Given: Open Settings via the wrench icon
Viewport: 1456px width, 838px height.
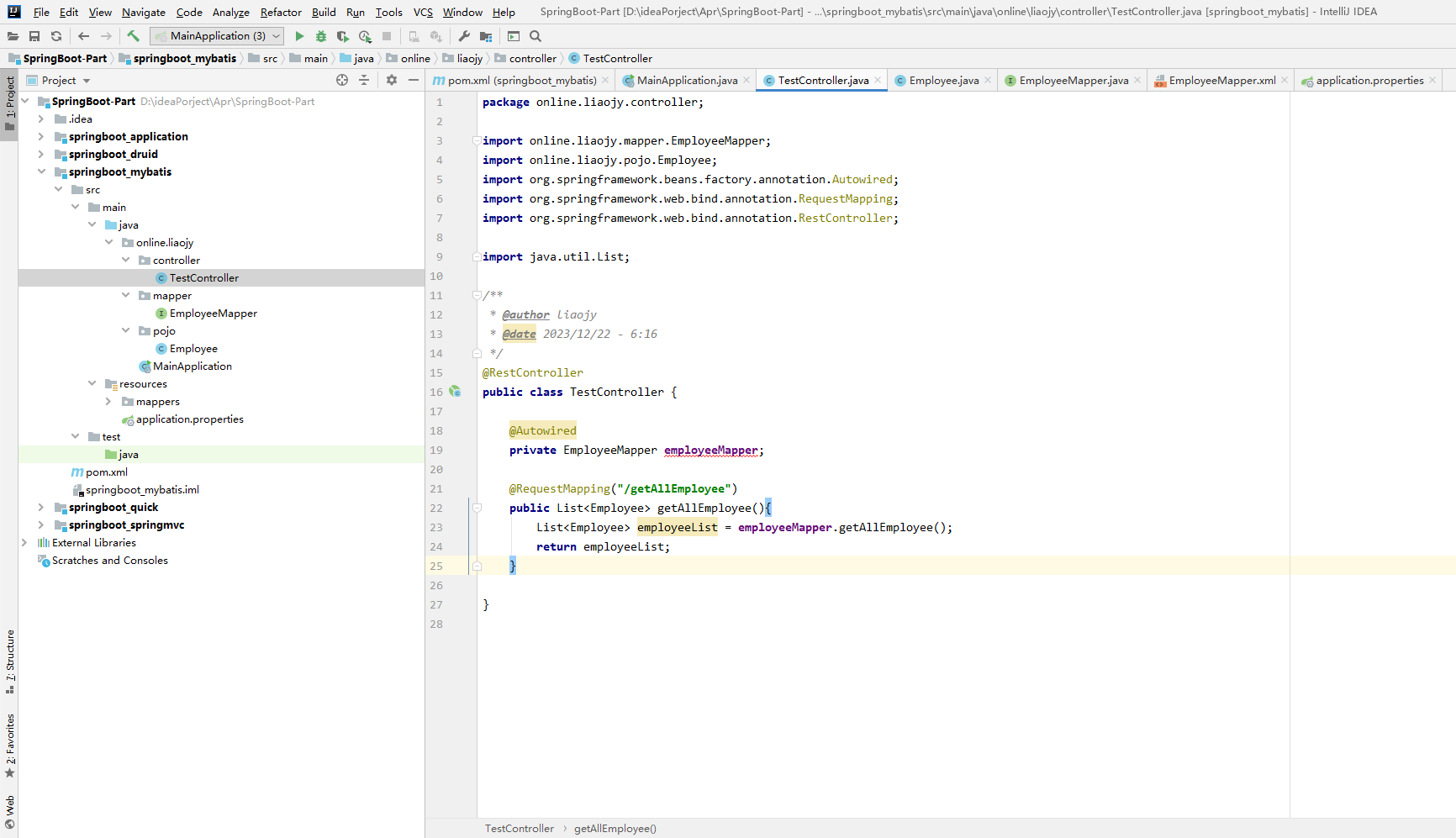Looking at the screenshot, I should (x=464, y=36).
